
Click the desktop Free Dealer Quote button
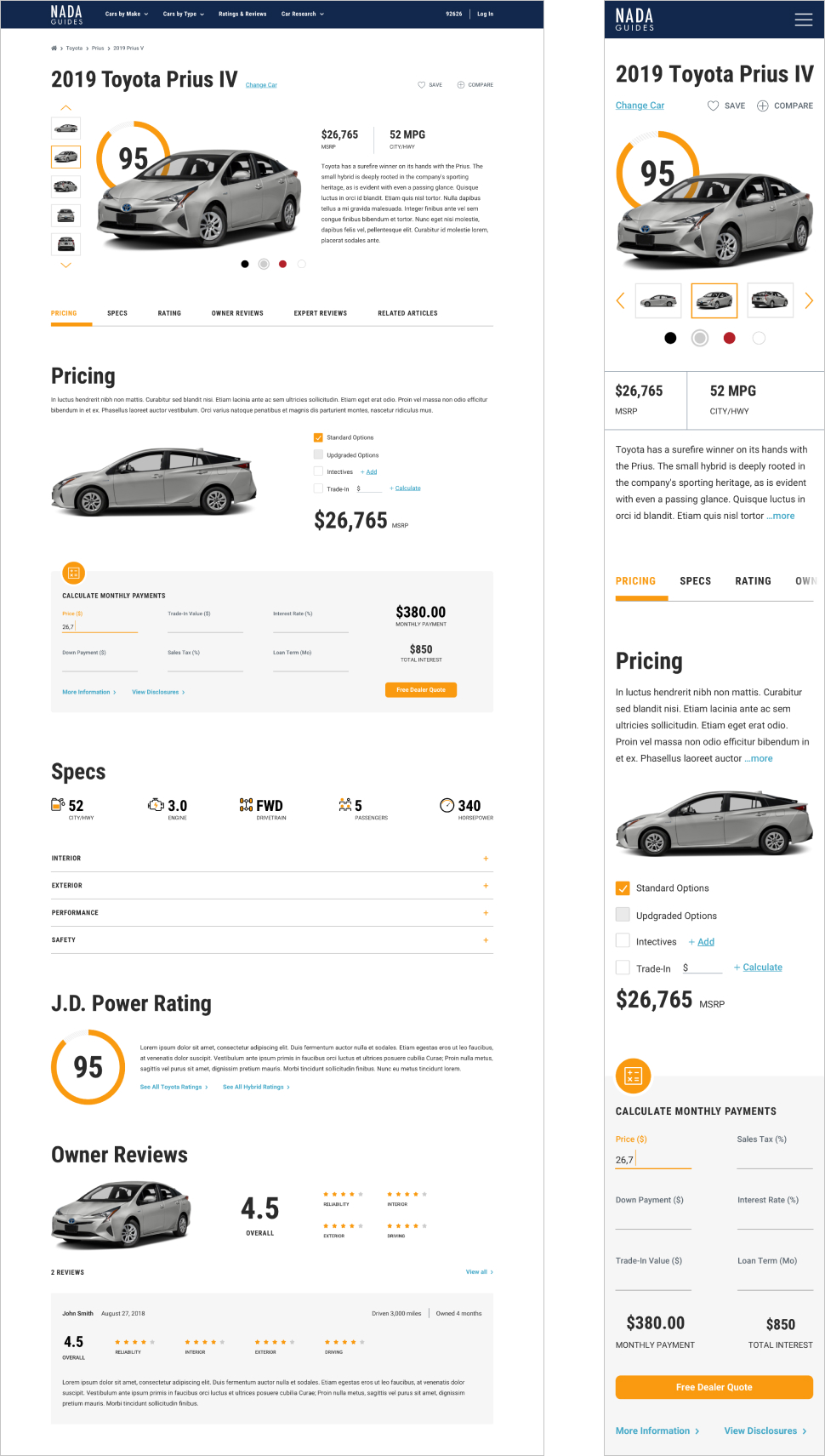click(421, 690)
